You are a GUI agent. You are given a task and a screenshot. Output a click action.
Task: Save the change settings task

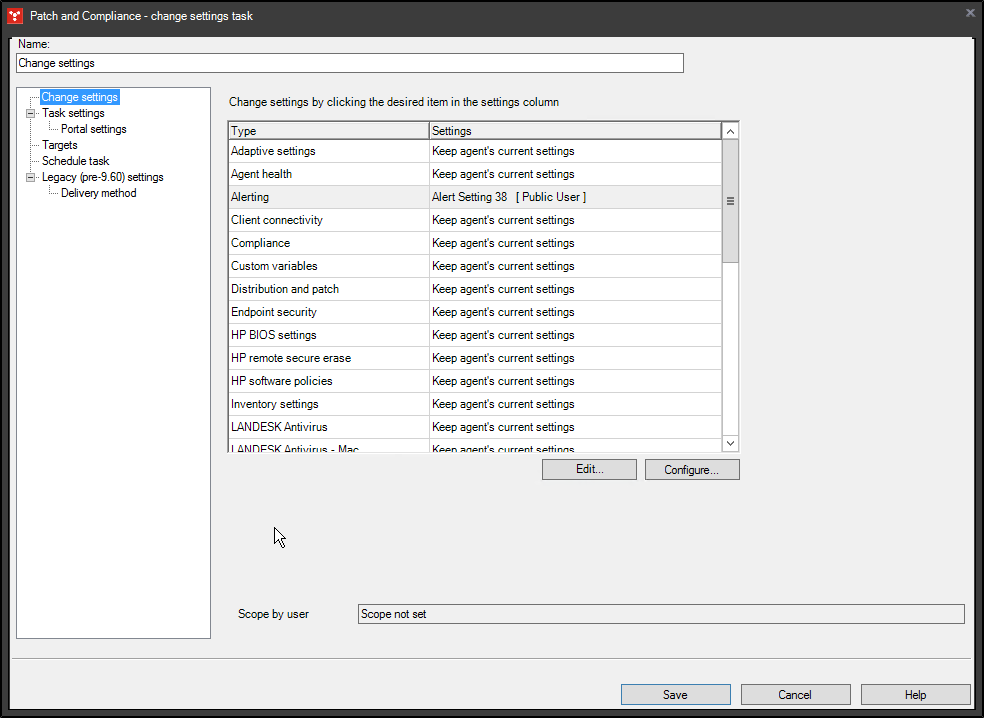click(x=675, y=695)
